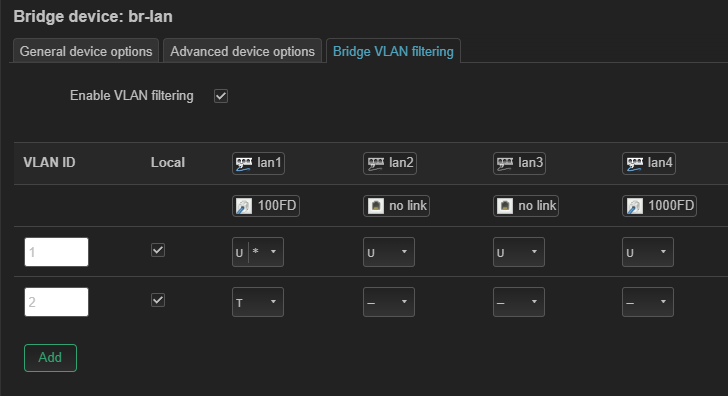
Task: Click the lan1 port icon
Action: (x=244, y=163)
